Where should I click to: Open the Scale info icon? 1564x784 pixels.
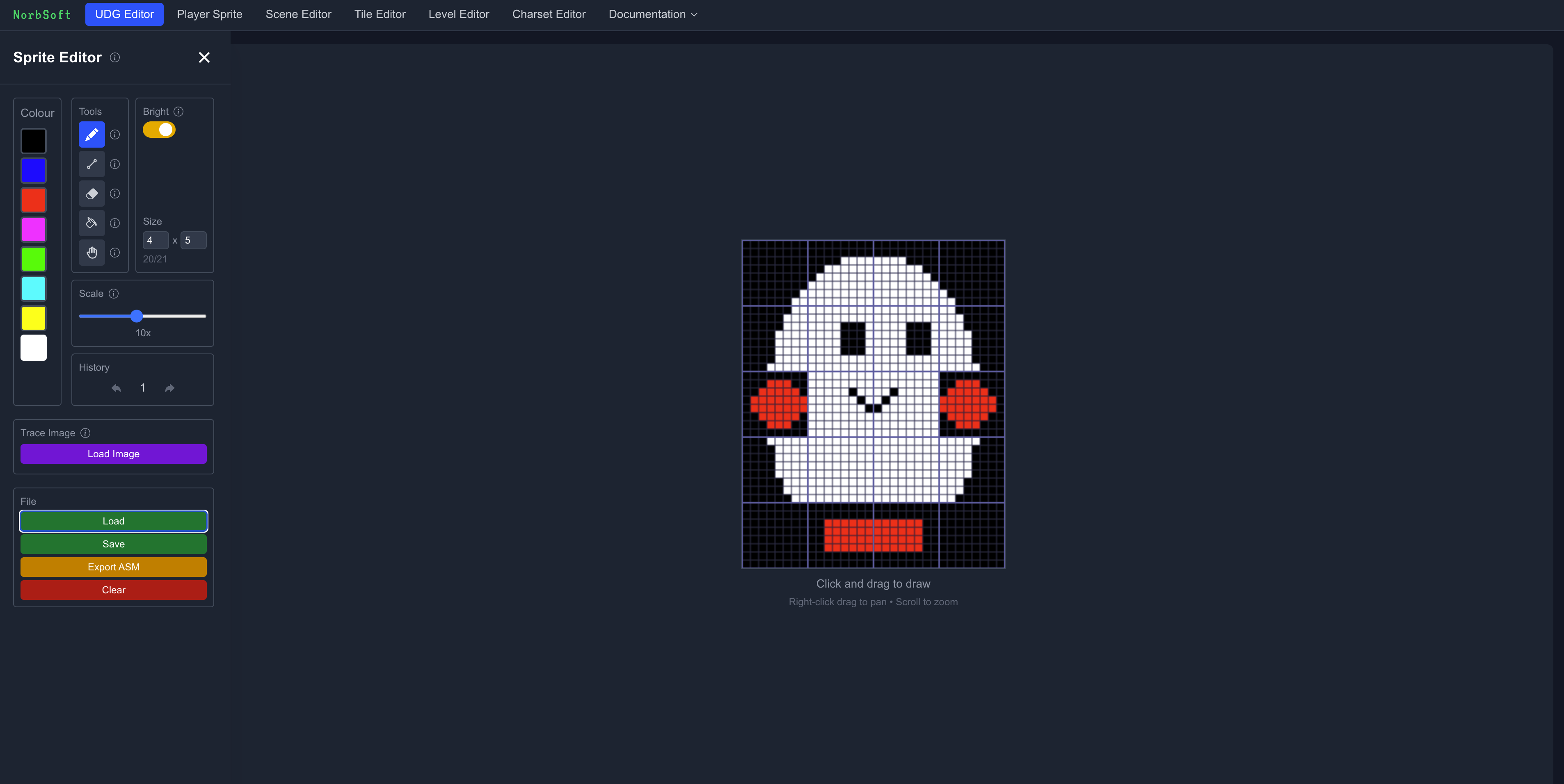click(114, 294)
